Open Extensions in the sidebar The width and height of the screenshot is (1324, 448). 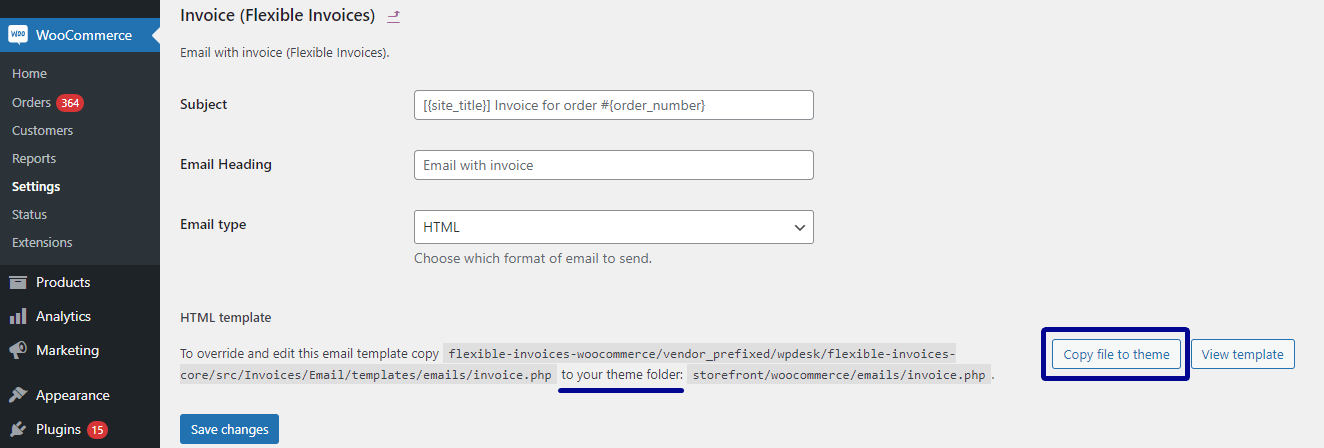tap(42, 242)
